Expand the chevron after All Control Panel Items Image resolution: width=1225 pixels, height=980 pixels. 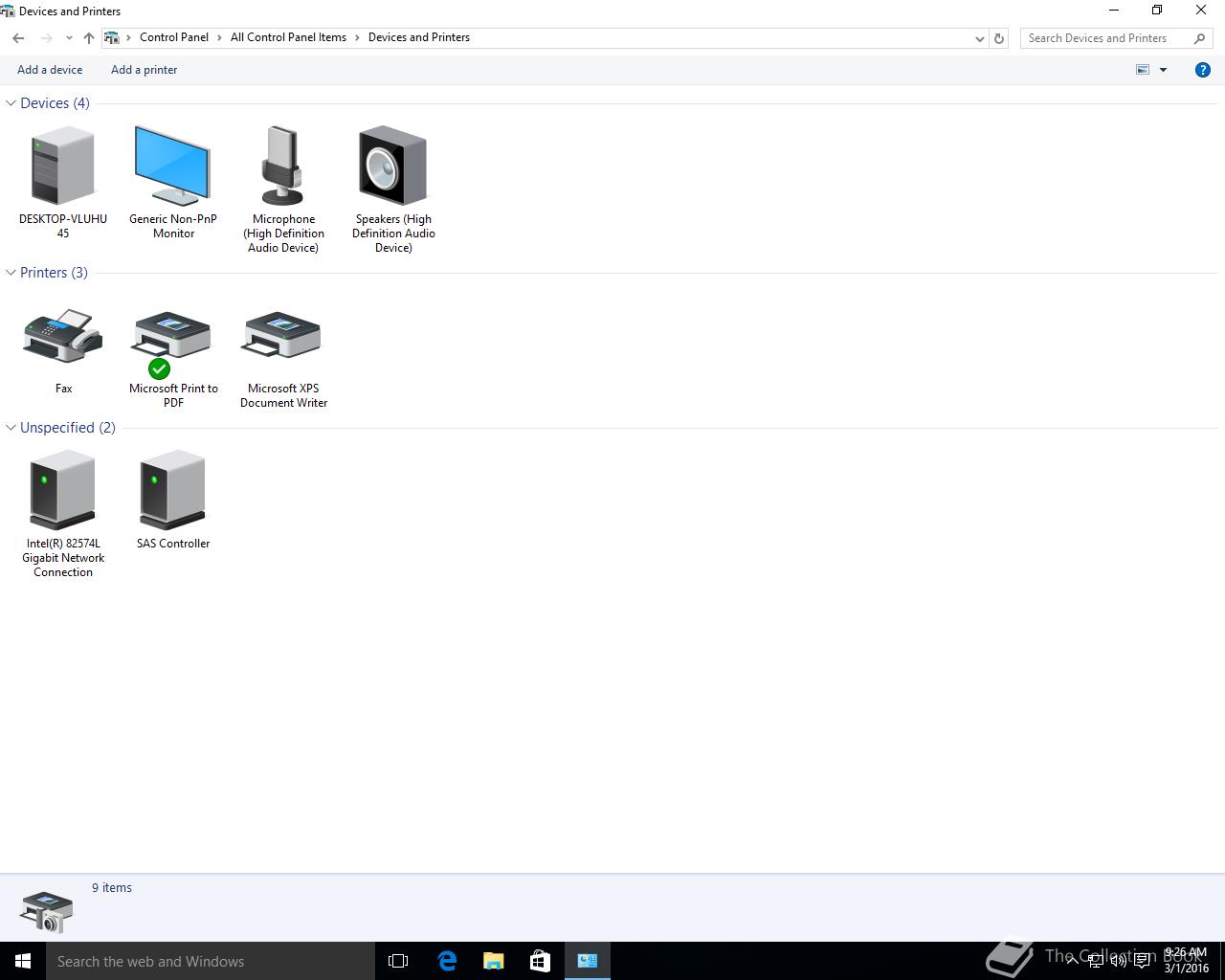pos(357,37)
